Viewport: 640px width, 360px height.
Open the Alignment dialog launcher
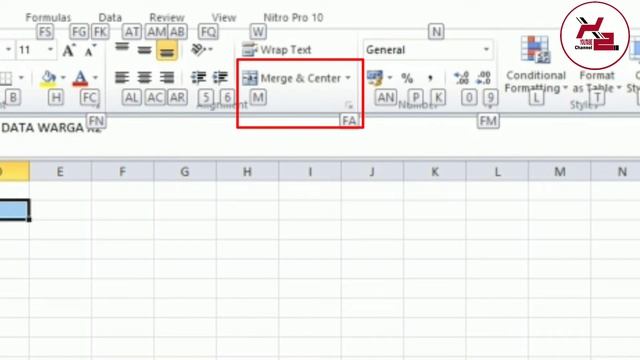coord(349,106)
